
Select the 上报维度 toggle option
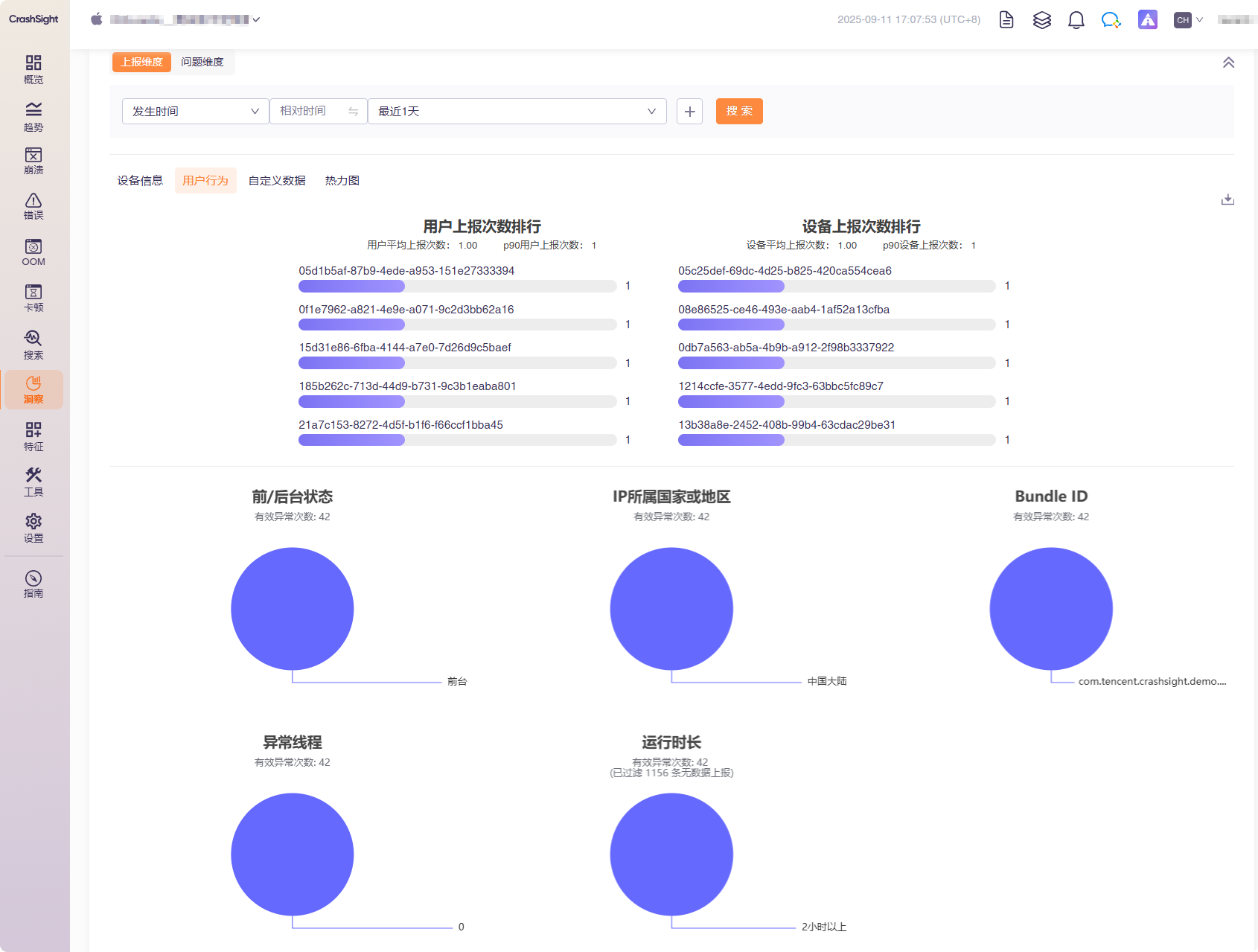pyautogui.click(x=141, y=62)
